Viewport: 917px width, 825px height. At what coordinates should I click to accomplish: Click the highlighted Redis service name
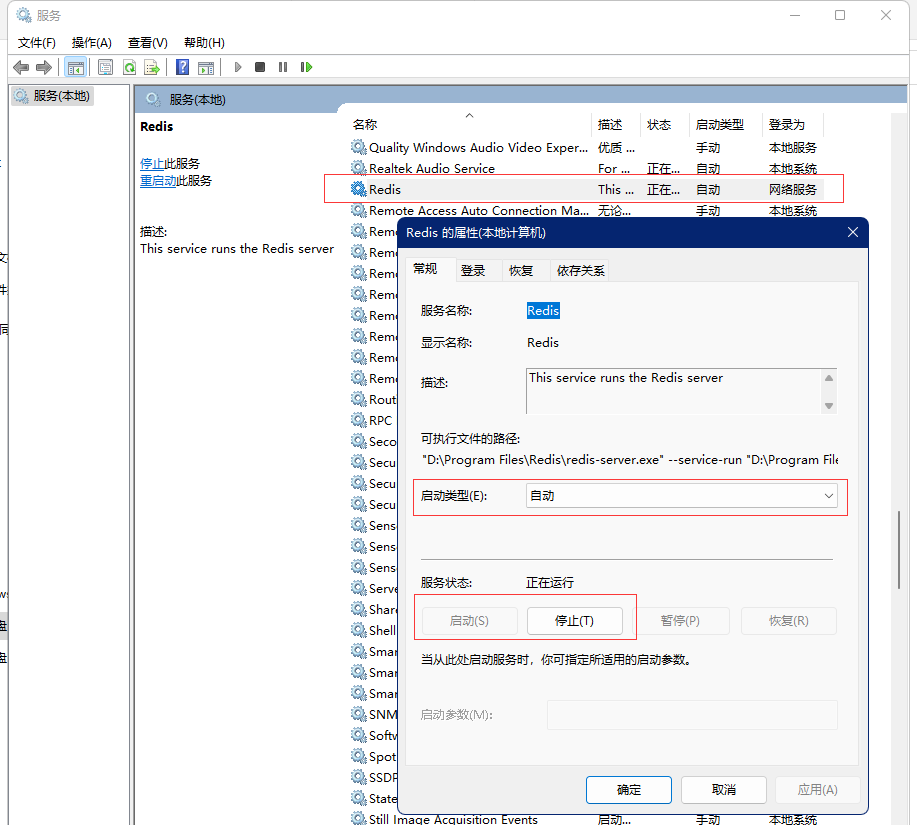543,310
